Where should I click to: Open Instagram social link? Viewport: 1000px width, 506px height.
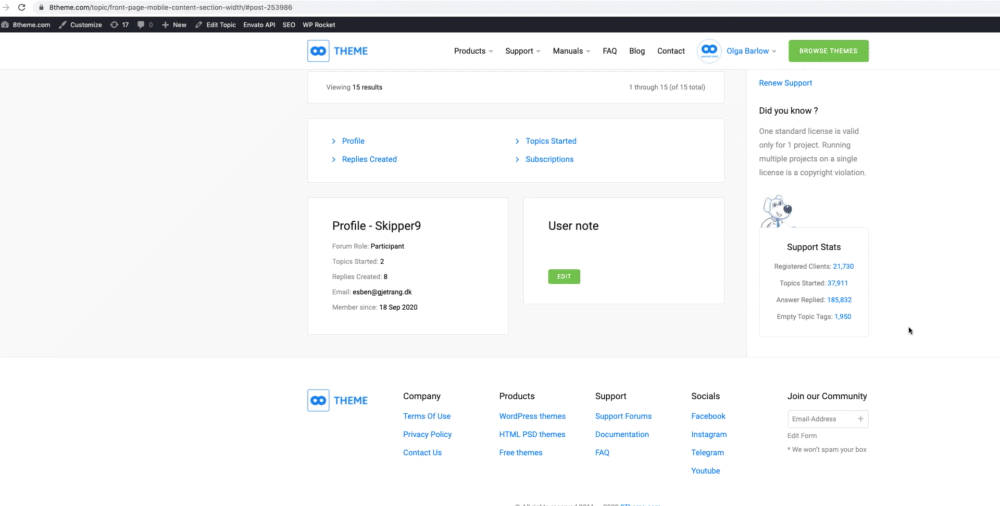coord(709,435)
